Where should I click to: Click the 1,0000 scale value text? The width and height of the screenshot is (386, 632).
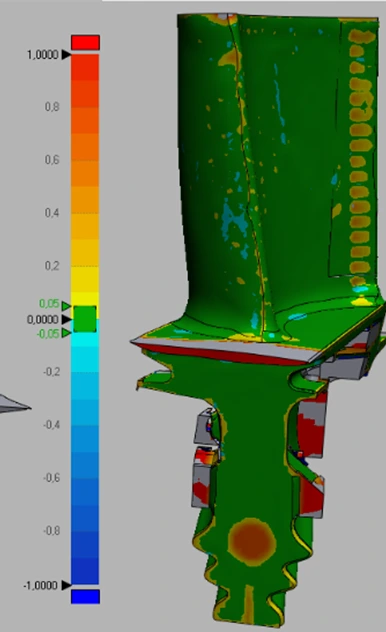(43, 55)
